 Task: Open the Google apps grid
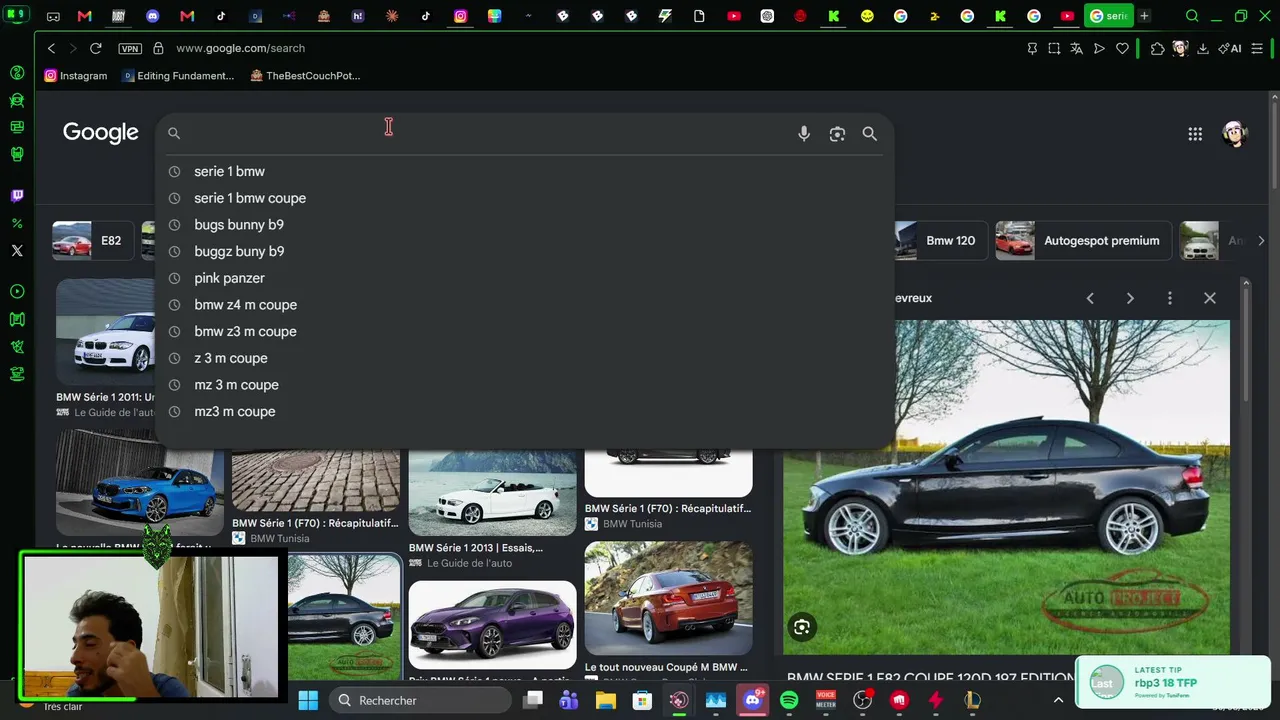1195,134
